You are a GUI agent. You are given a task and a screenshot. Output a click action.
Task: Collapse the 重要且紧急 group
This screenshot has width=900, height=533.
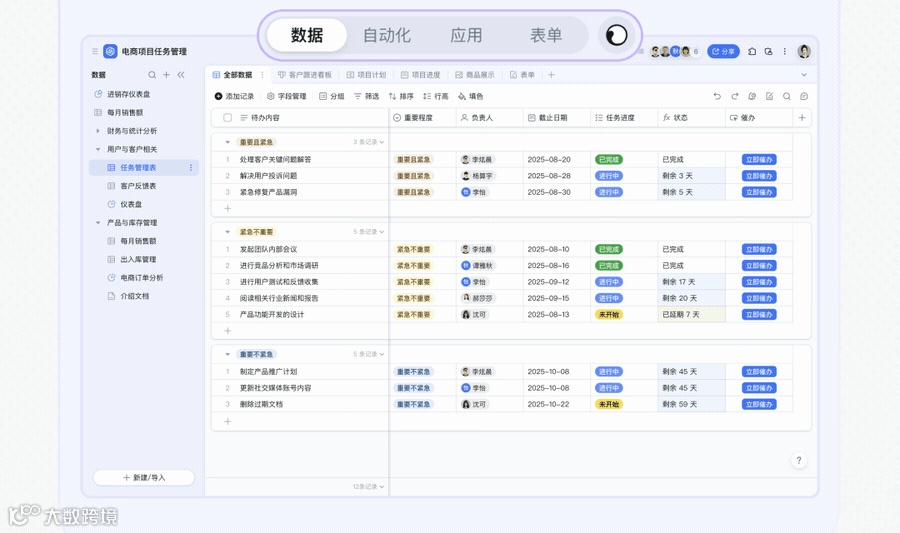227,142
